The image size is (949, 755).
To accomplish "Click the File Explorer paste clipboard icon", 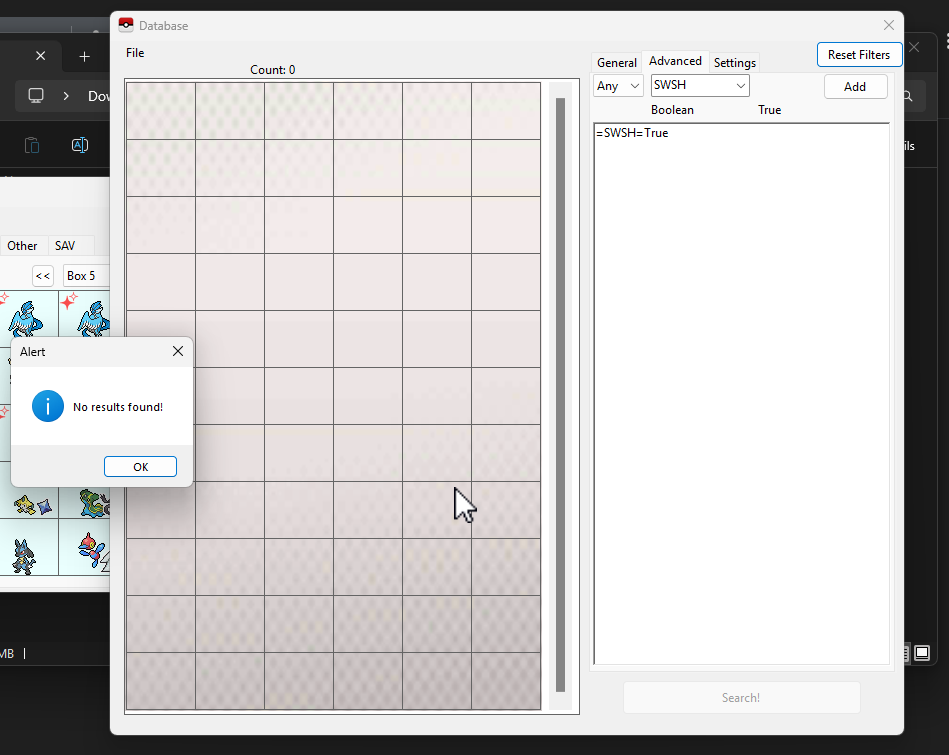I will click(31, 145).
